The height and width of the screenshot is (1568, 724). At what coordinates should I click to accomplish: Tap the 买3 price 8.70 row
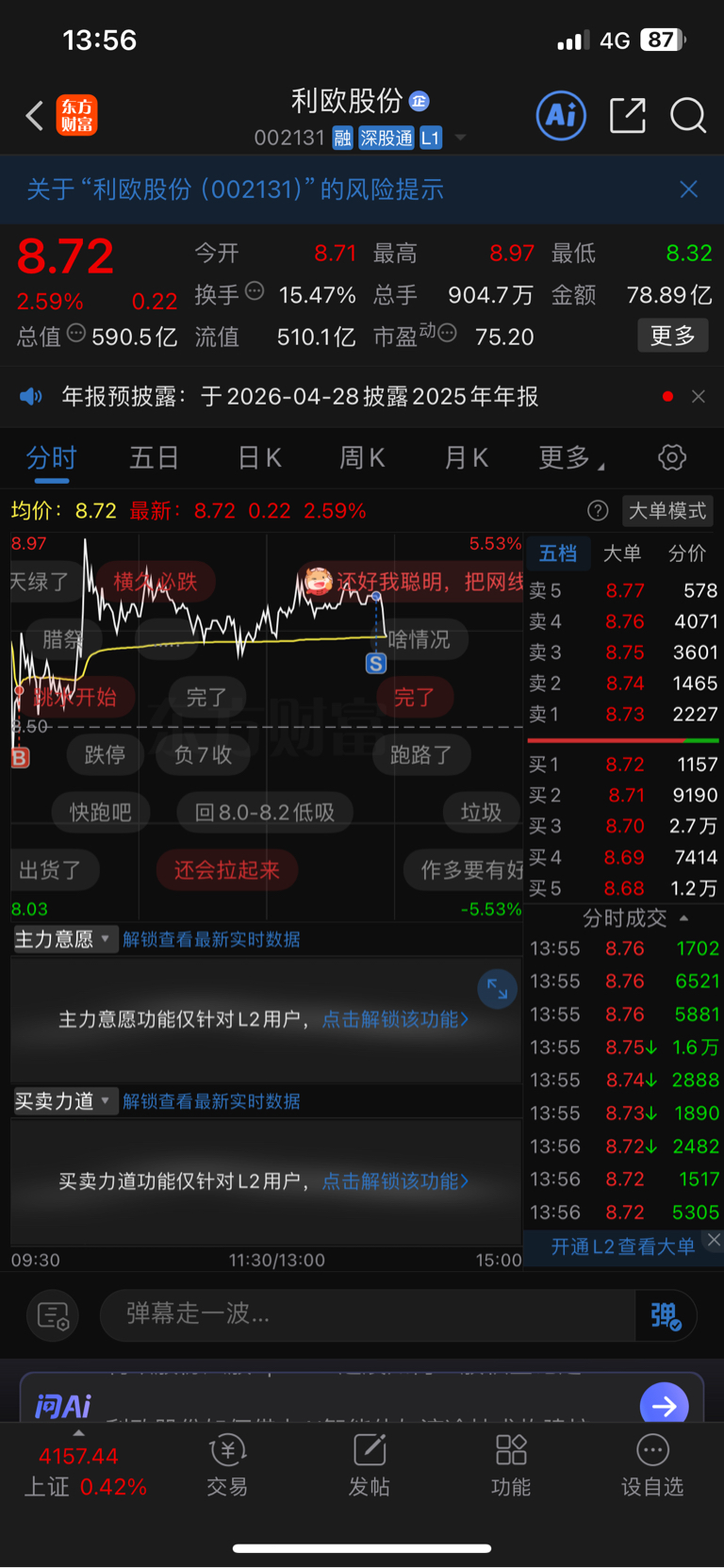pyautogui.click(x=623, y=826)
